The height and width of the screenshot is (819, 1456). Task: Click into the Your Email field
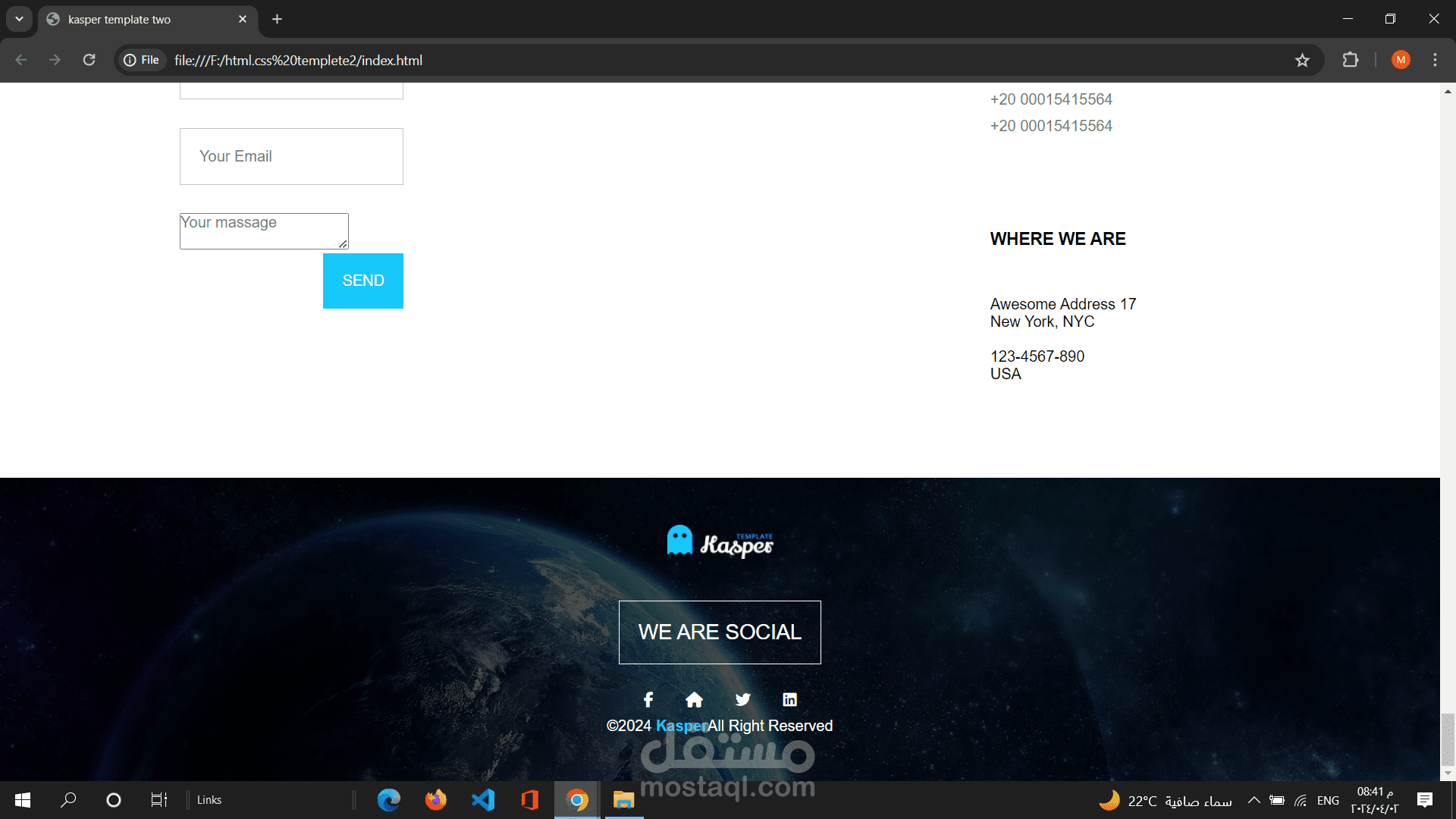click(291, 156)
